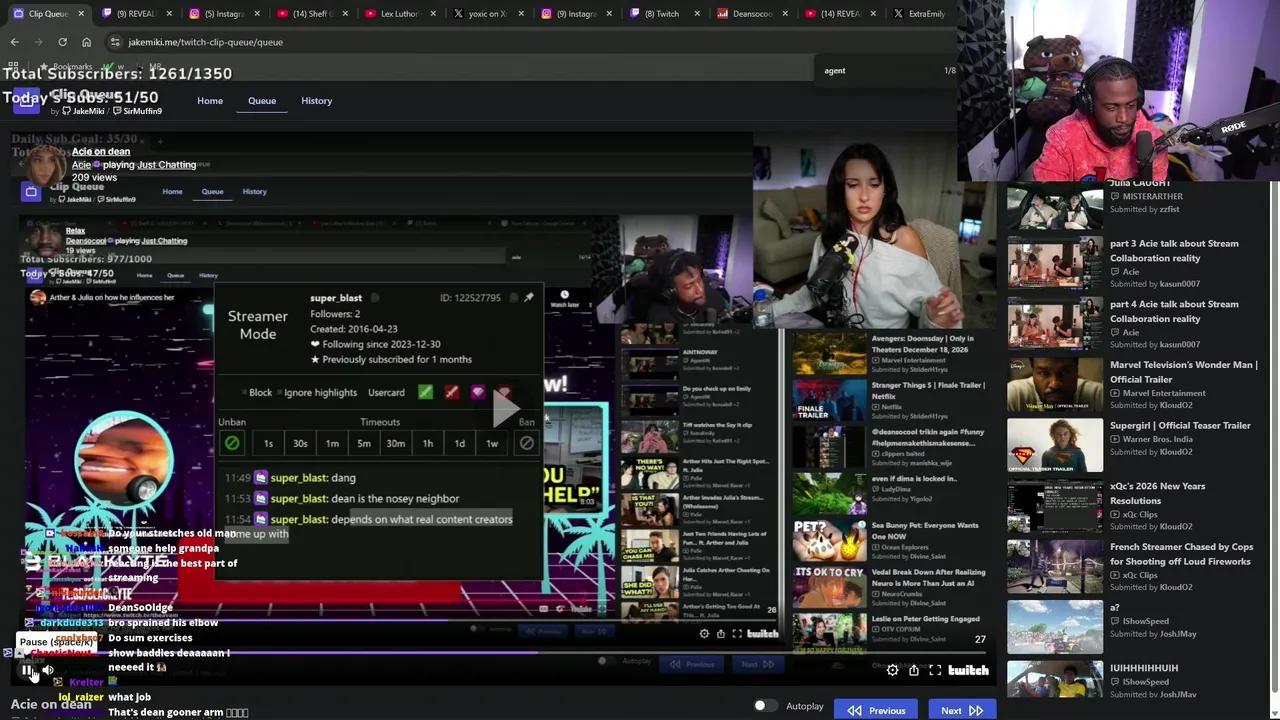Switch to the History nav tab
Viewport: 1280px width, 720px height.
pos(316,101)
